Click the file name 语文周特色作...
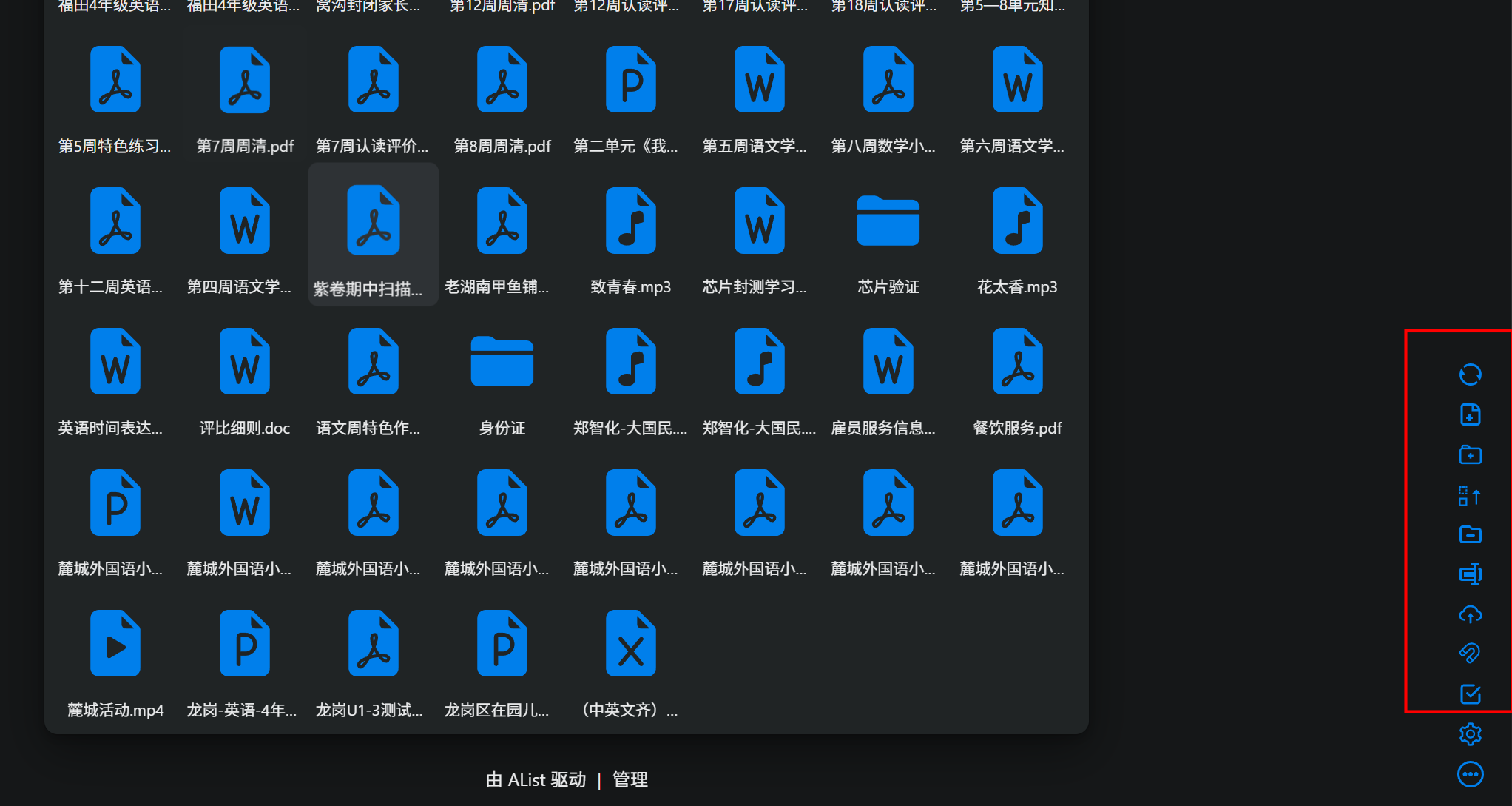 pos(368,428)
